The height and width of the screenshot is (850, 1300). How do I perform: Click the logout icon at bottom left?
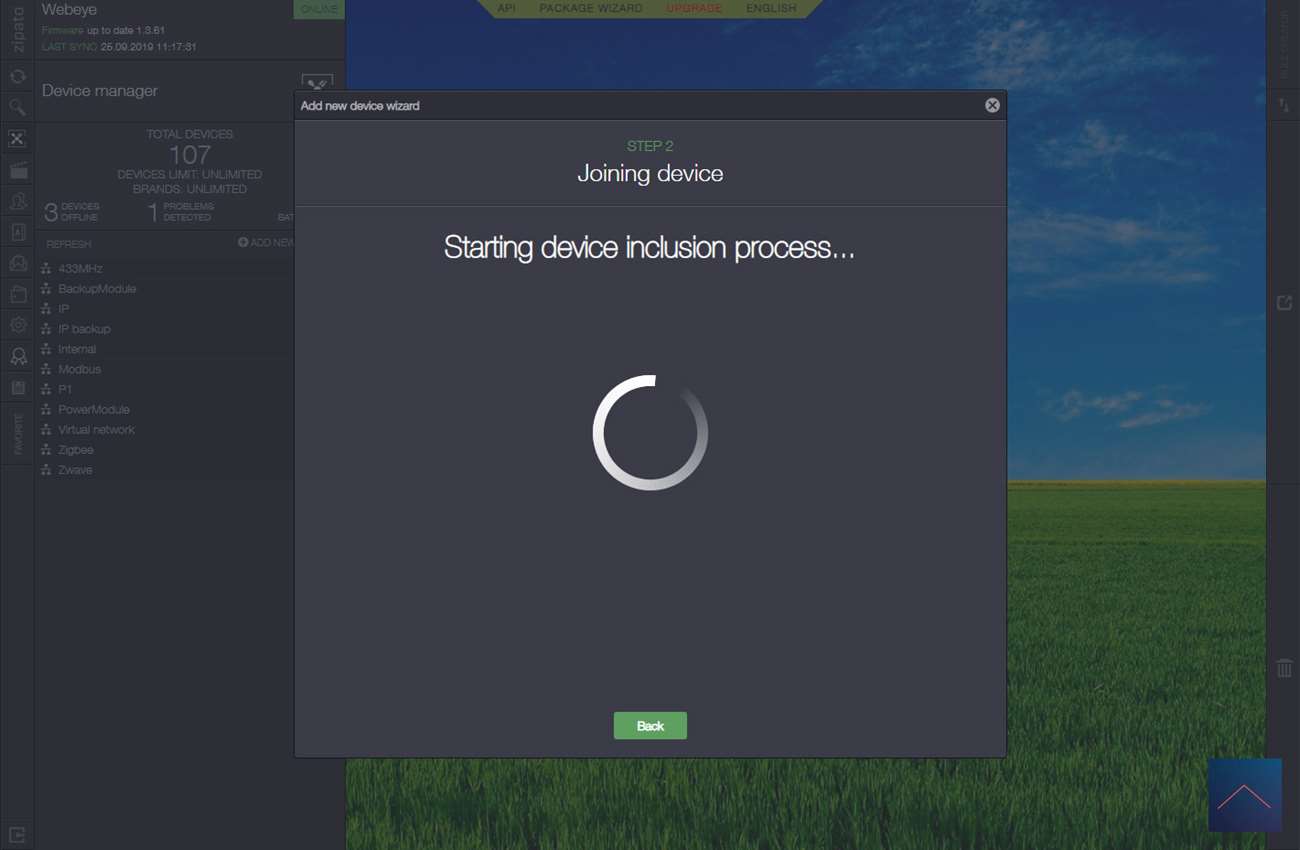click(17, 834)
